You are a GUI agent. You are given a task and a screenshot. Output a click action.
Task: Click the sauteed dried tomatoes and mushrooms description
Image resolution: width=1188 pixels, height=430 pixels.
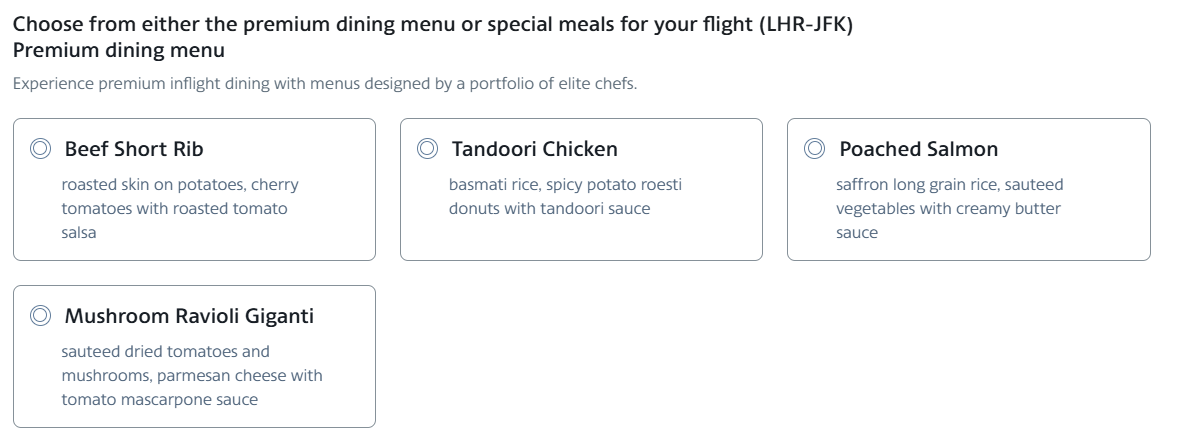192,375
